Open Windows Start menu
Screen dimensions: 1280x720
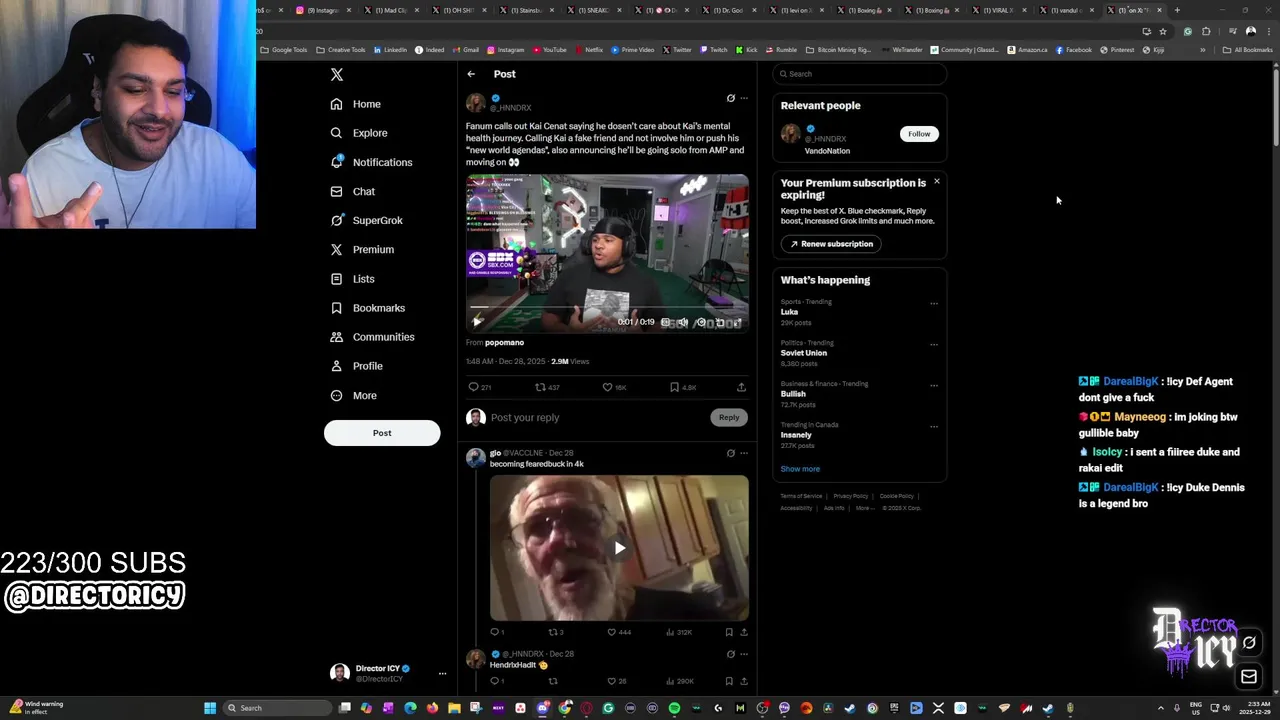(x=210, y=708)
